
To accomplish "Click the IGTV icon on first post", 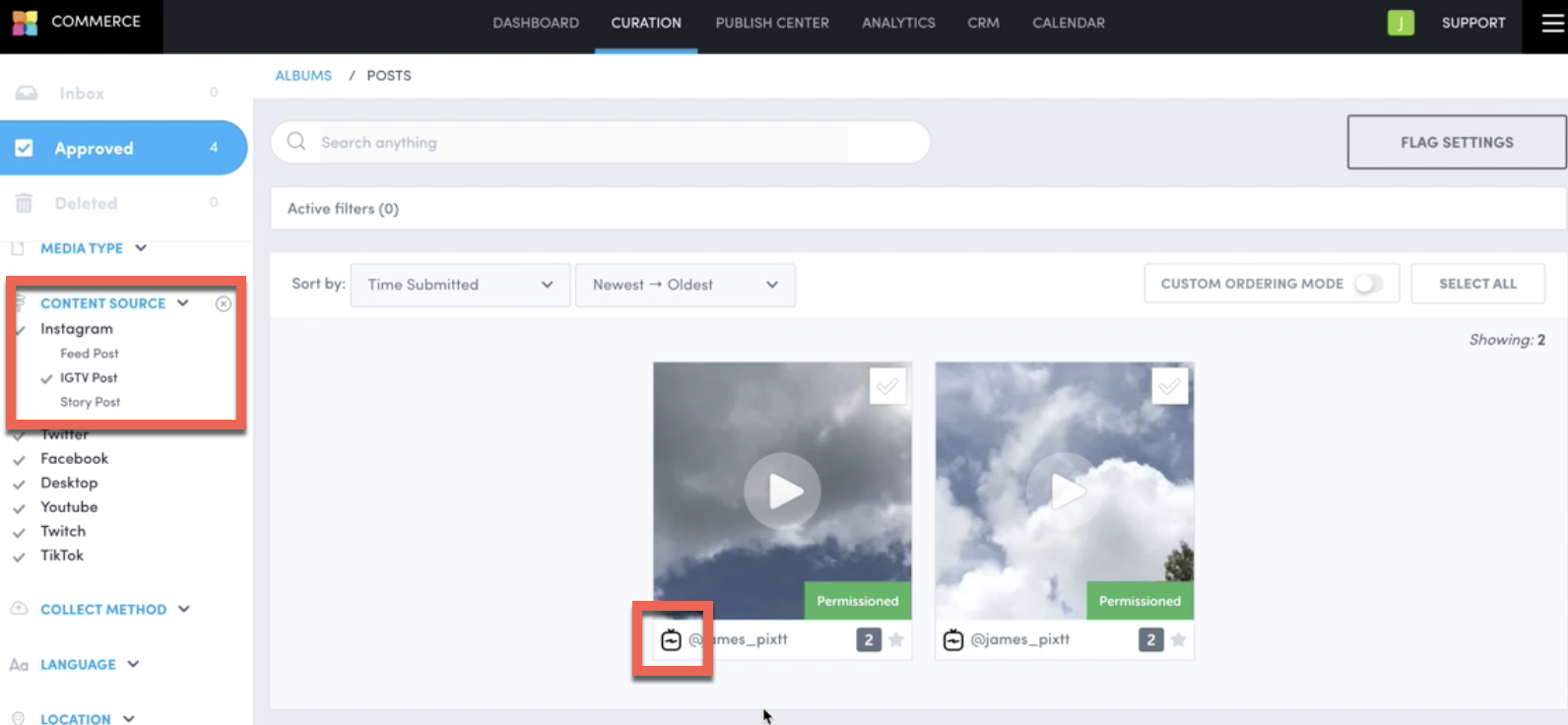I will click(671, 640).
